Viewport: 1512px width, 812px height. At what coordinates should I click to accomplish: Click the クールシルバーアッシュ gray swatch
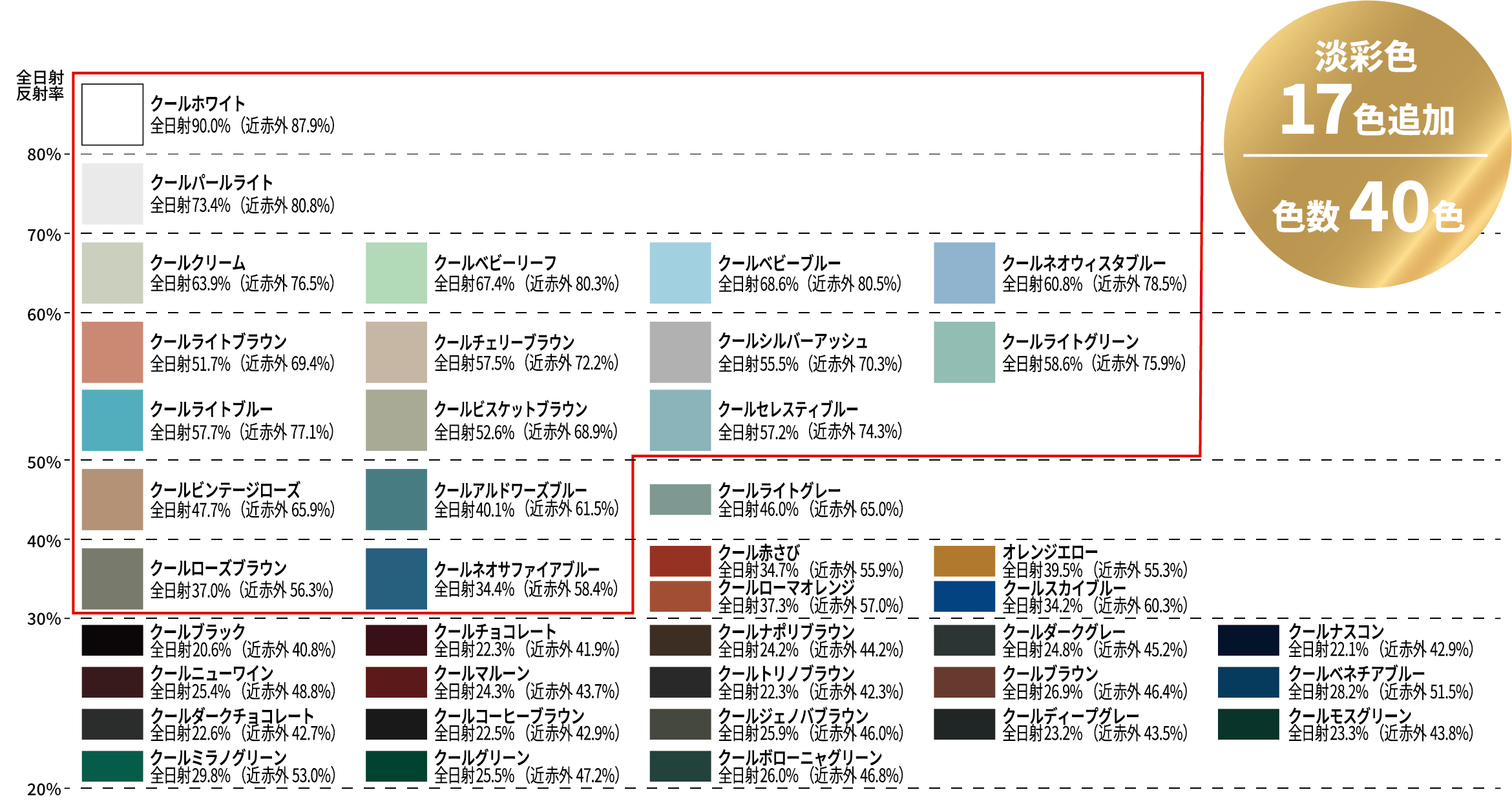pyautogui.click(x=680, y=352)
